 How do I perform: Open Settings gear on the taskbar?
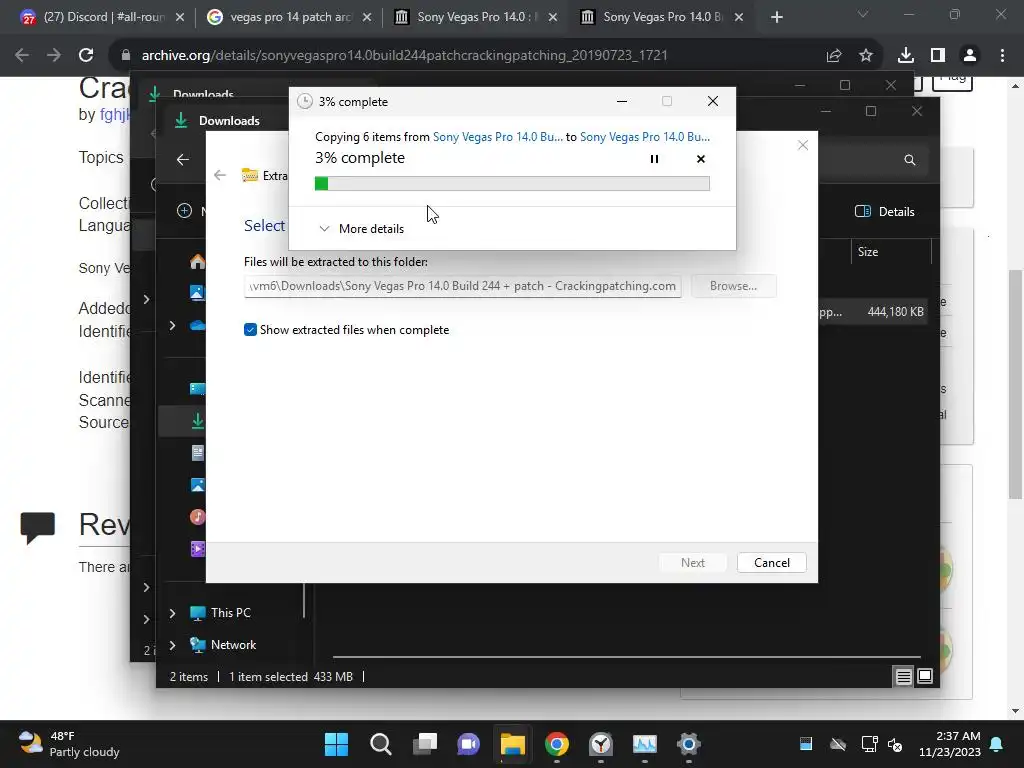click(688, 744)
